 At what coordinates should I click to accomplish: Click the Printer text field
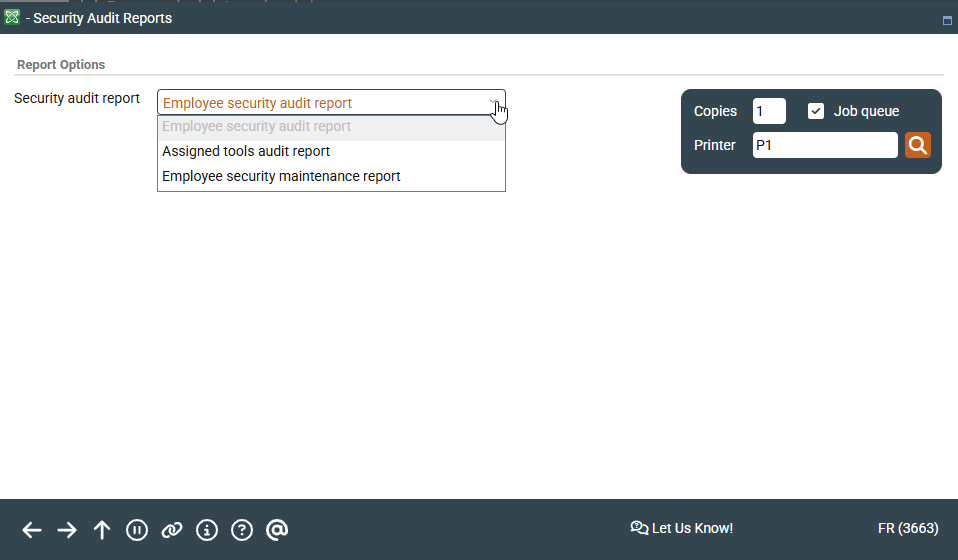(825, 145)
